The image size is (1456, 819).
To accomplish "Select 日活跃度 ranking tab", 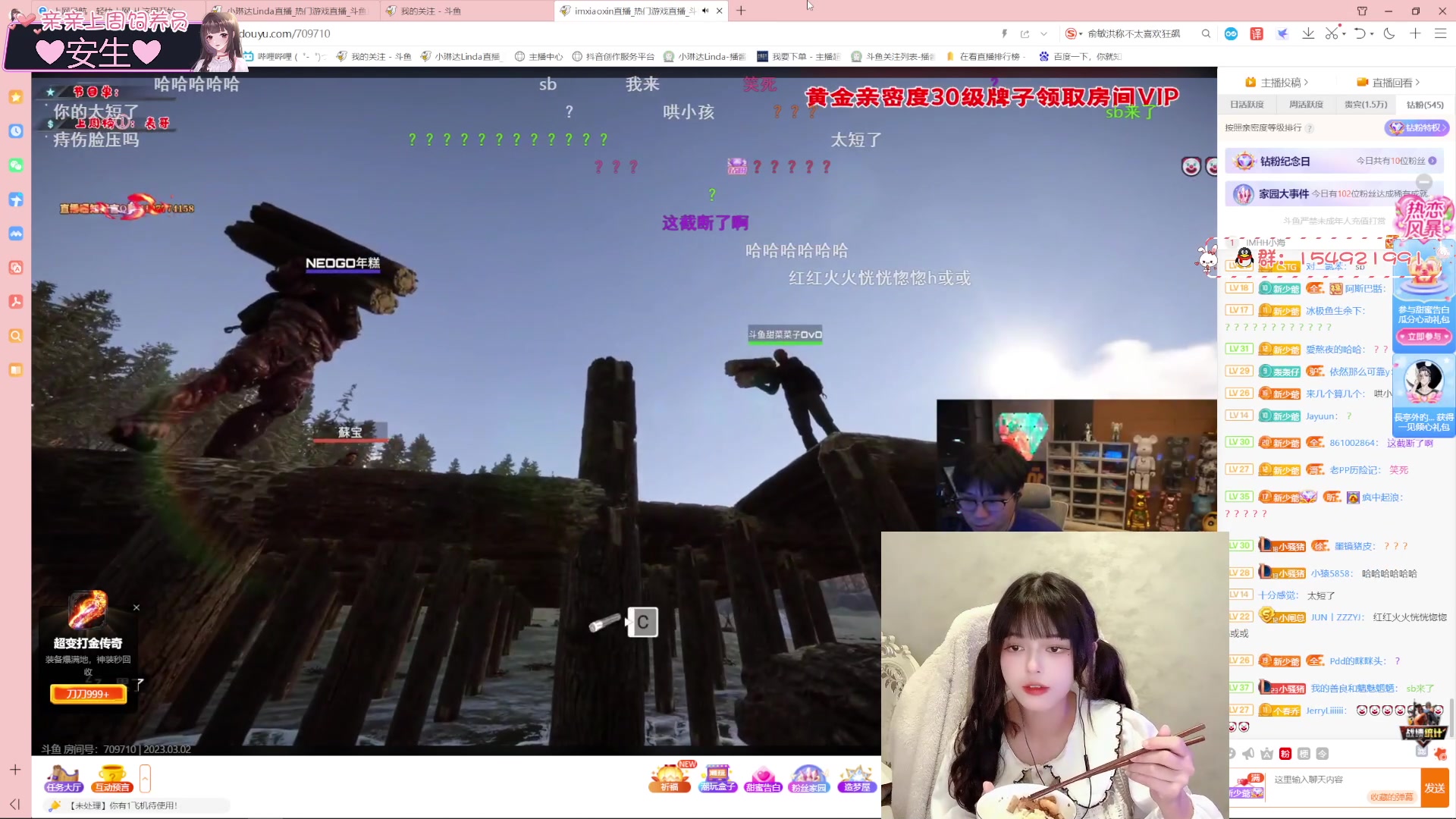I will coord(1247,105).
